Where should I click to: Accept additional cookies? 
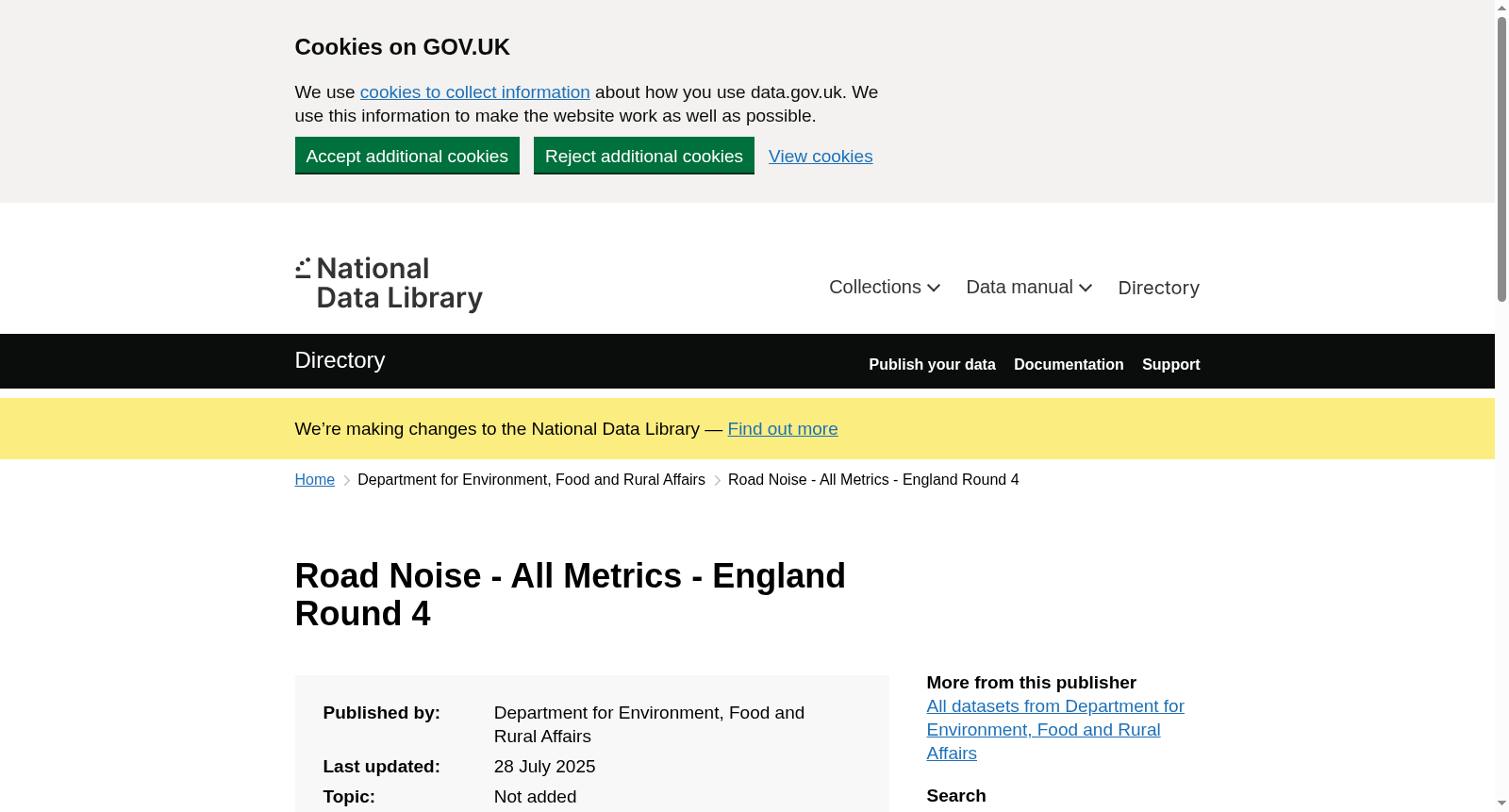(x=406, y=156)
